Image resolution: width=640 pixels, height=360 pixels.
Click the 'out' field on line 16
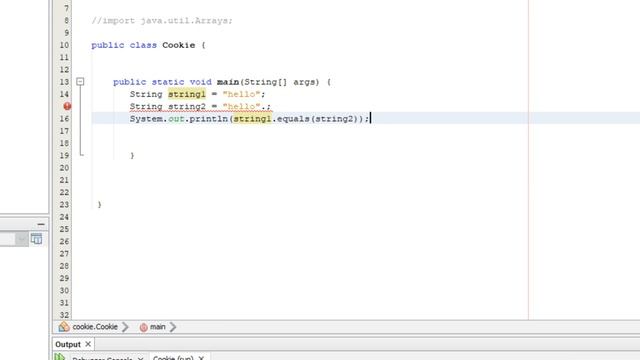tap(176, 119)
